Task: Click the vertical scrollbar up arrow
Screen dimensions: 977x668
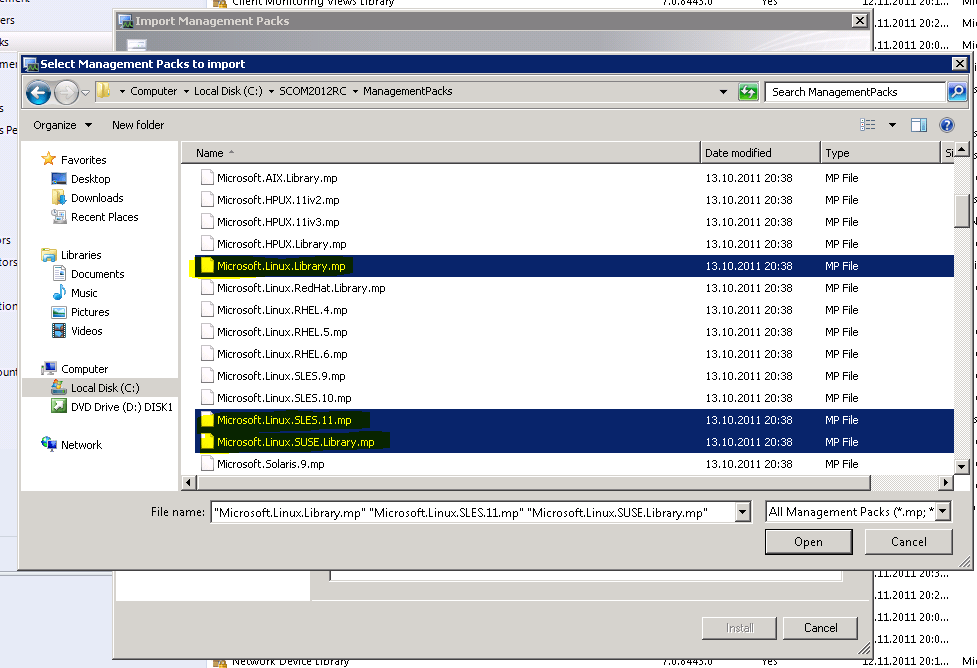Action: pos(961,150)
